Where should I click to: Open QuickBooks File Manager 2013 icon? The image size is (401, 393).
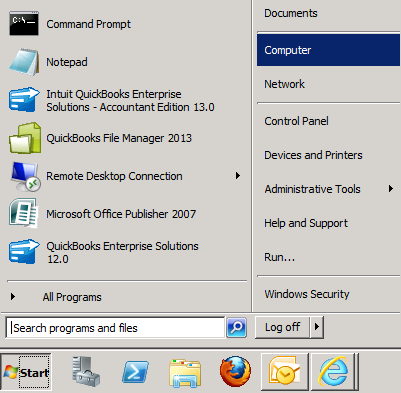25,138
